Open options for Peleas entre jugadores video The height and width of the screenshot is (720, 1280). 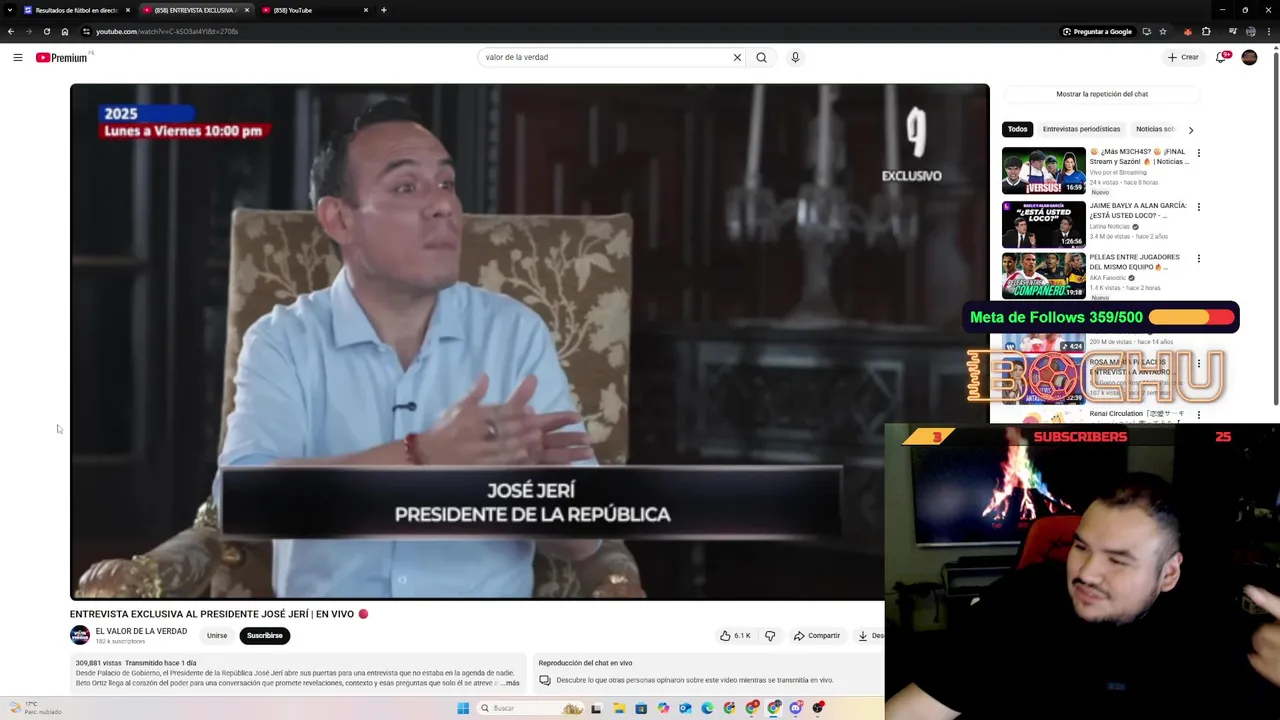1199,258
